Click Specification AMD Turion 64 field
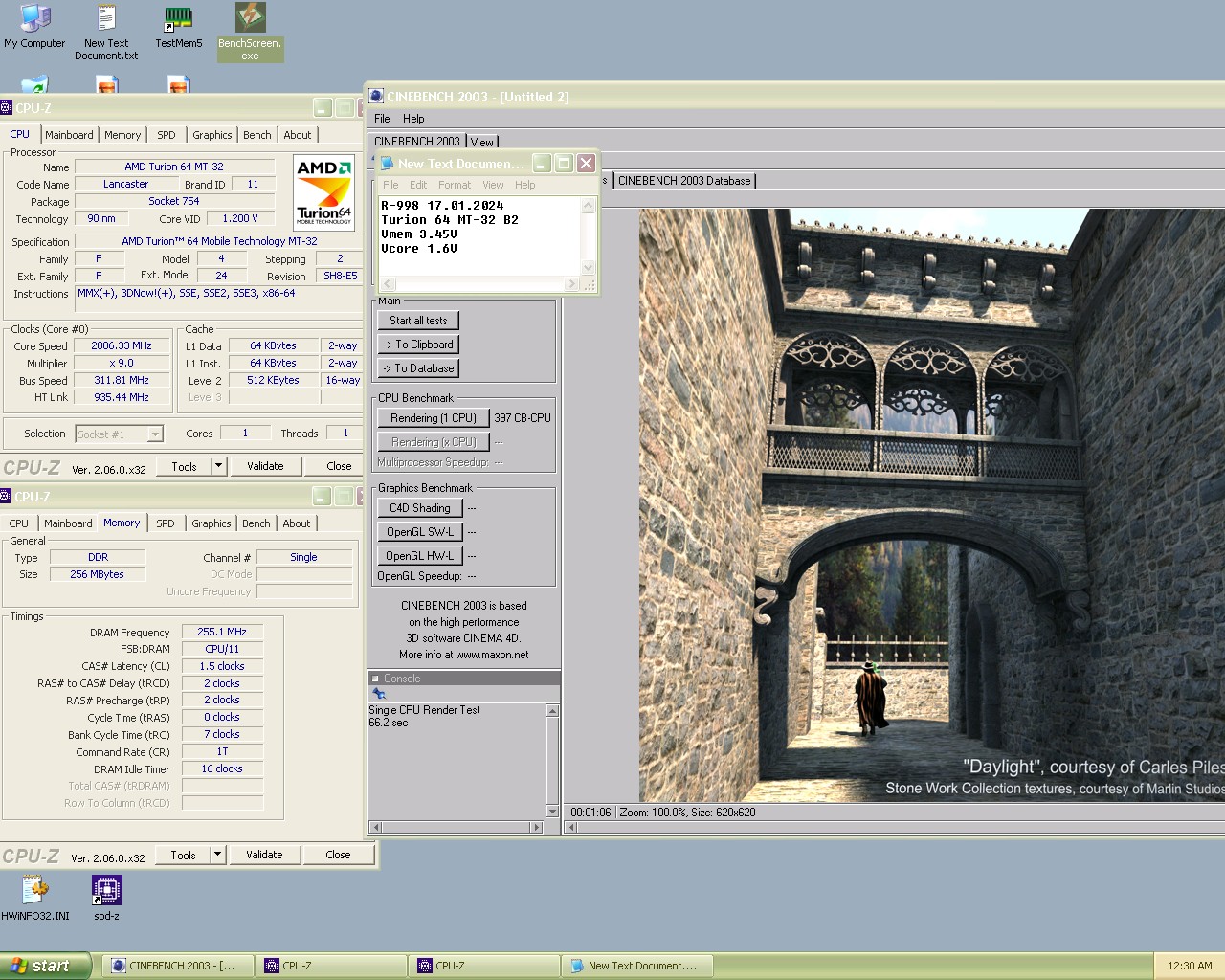This screenshot has height=980, width=1225. click(219, 241)
